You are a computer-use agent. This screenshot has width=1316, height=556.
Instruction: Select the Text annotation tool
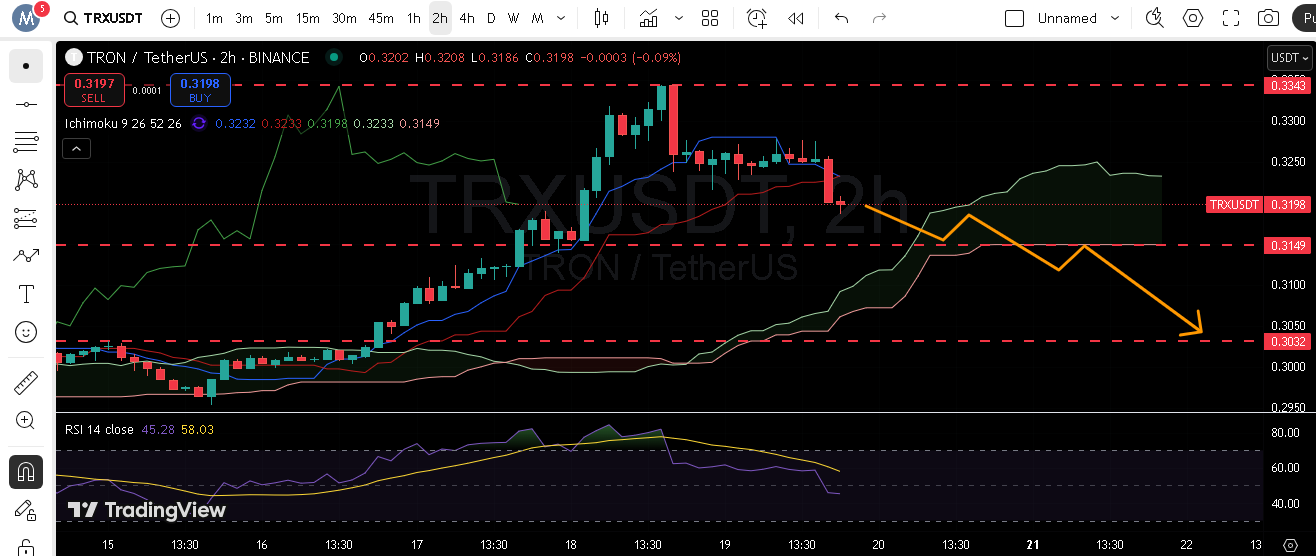26,294
